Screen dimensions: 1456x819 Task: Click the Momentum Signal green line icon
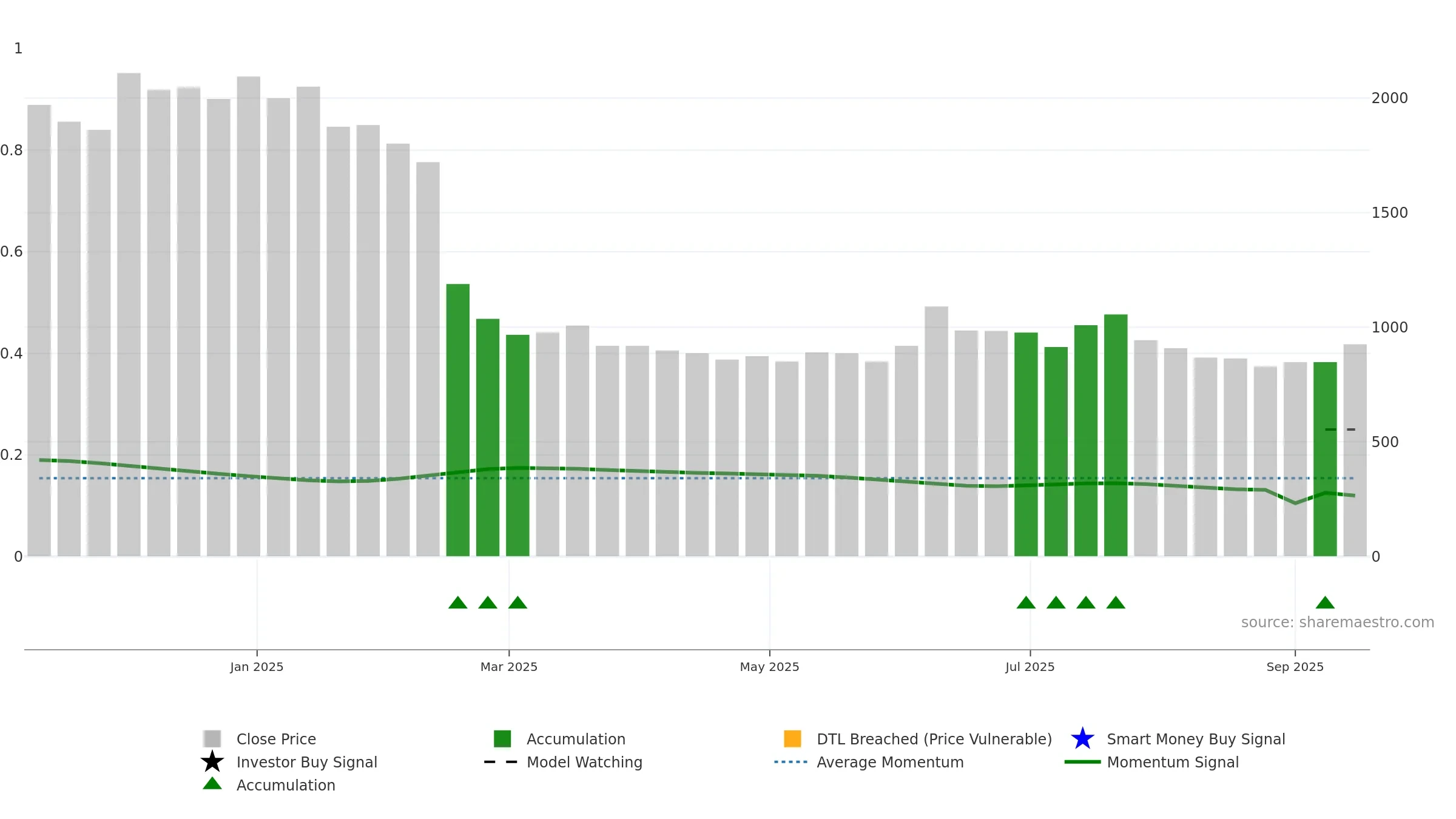1082,762
